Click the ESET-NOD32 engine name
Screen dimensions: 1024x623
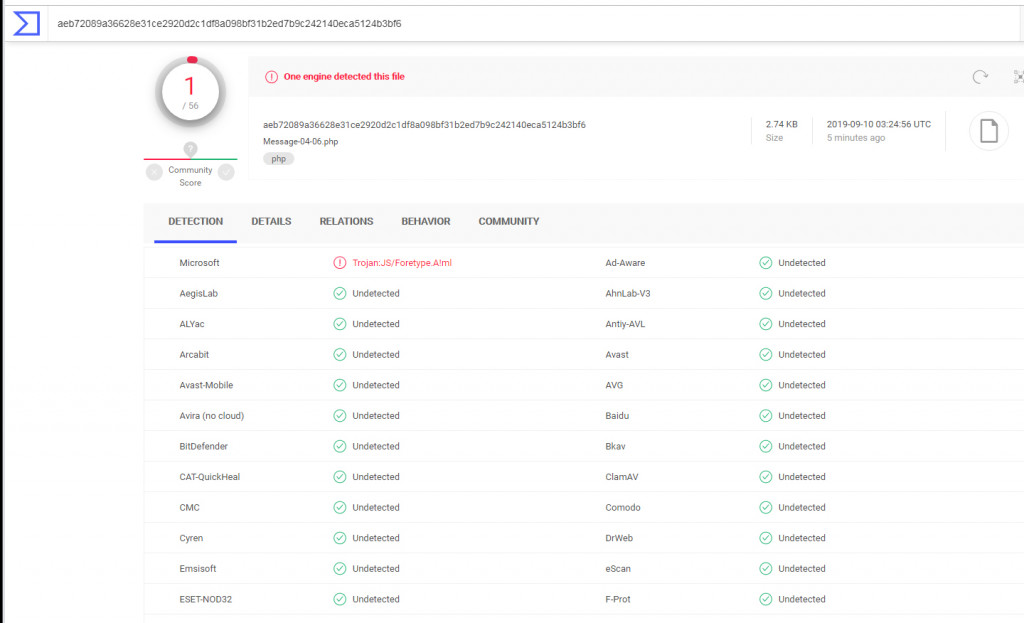pyautogui.click(x=205, y=599)
